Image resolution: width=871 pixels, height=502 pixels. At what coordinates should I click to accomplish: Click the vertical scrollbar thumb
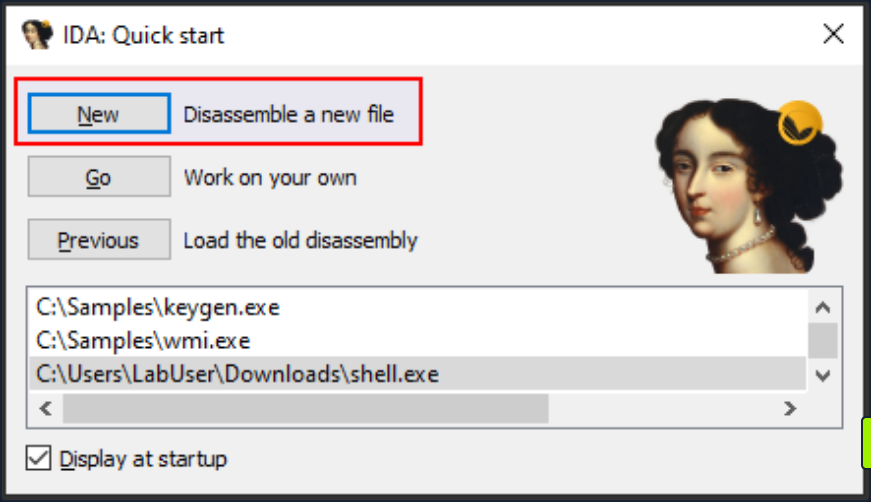pos(822,340)
